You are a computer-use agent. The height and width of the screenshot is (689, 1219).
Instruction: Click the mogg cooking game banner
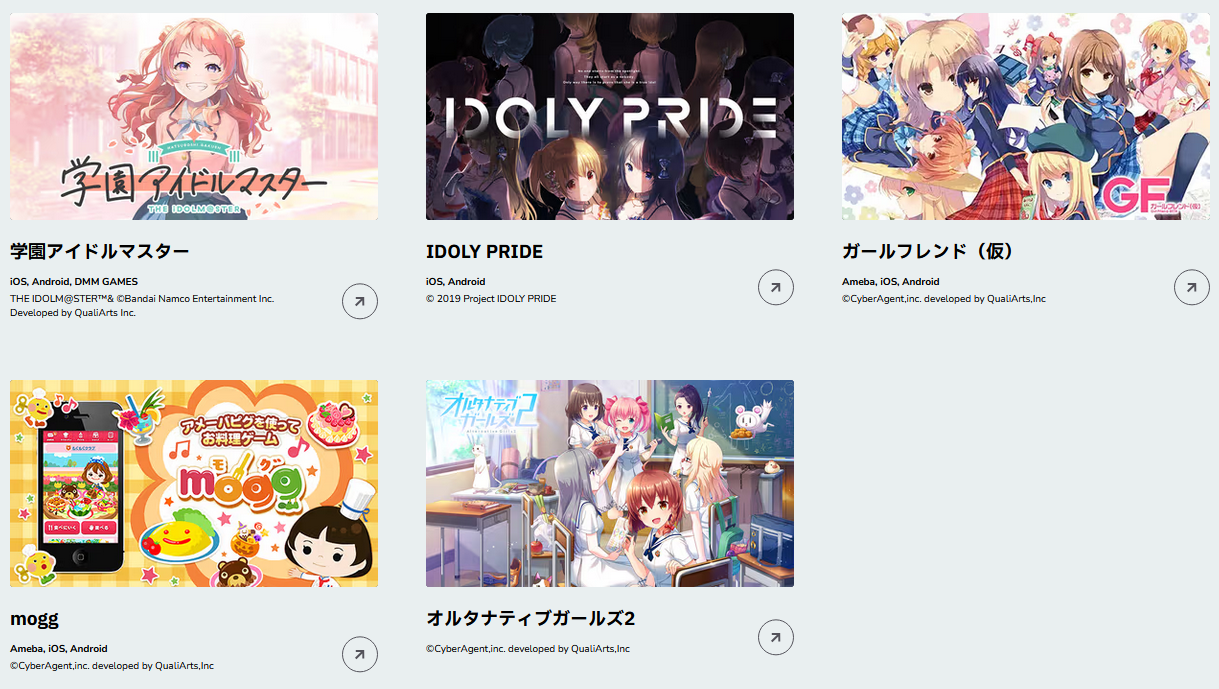pos(194,483)
